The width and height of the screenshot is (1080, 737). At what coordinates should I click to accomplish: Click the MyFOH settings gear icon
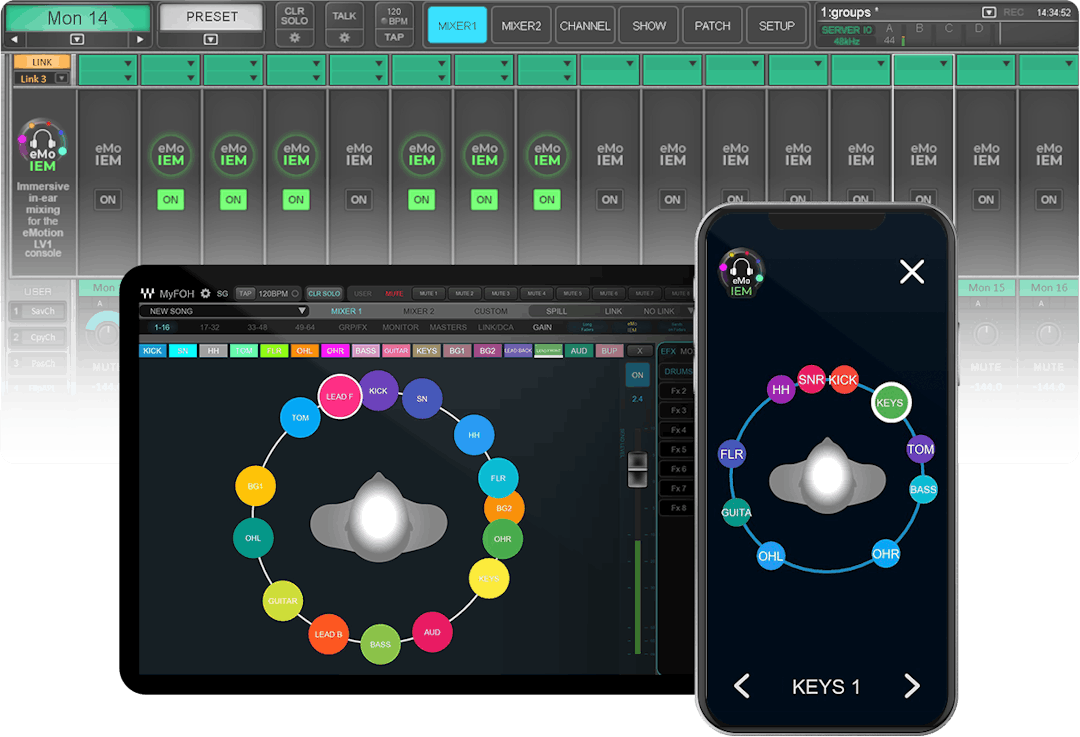pyautogui.click(x=205, y=294)
